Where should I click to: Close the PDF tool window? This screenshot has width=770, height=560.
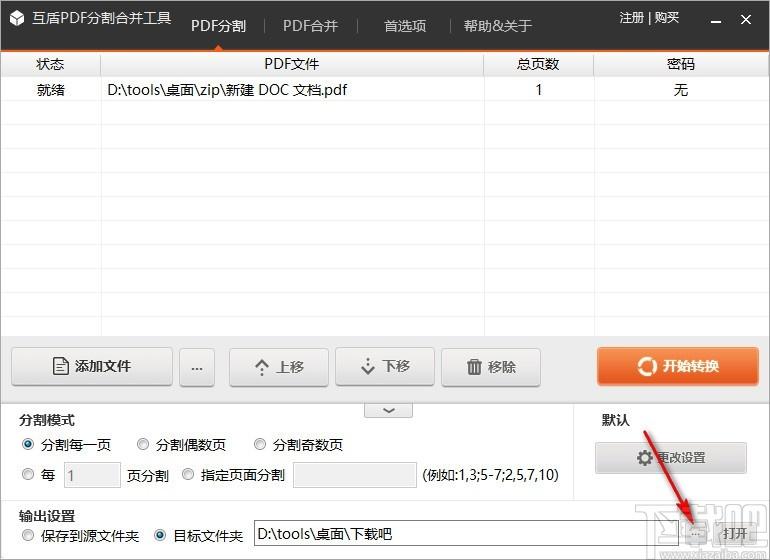pos(745,20)
